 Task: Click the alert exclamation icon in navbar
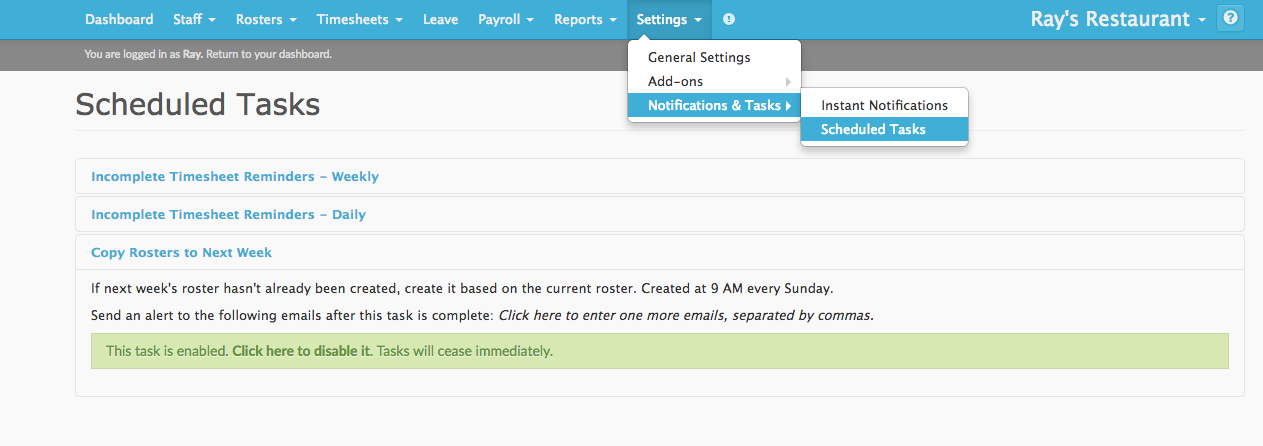(x=728, y=19)
